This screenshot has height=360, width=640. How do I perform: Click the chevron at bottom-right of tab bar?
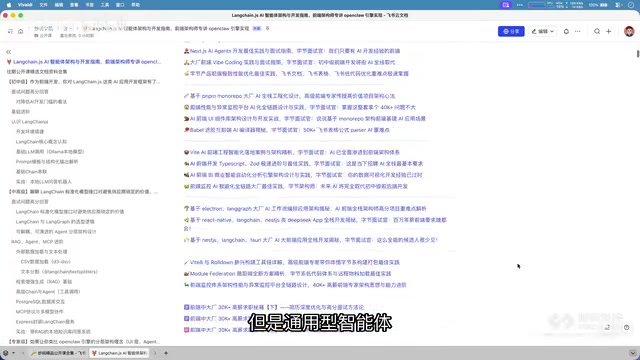633,353
